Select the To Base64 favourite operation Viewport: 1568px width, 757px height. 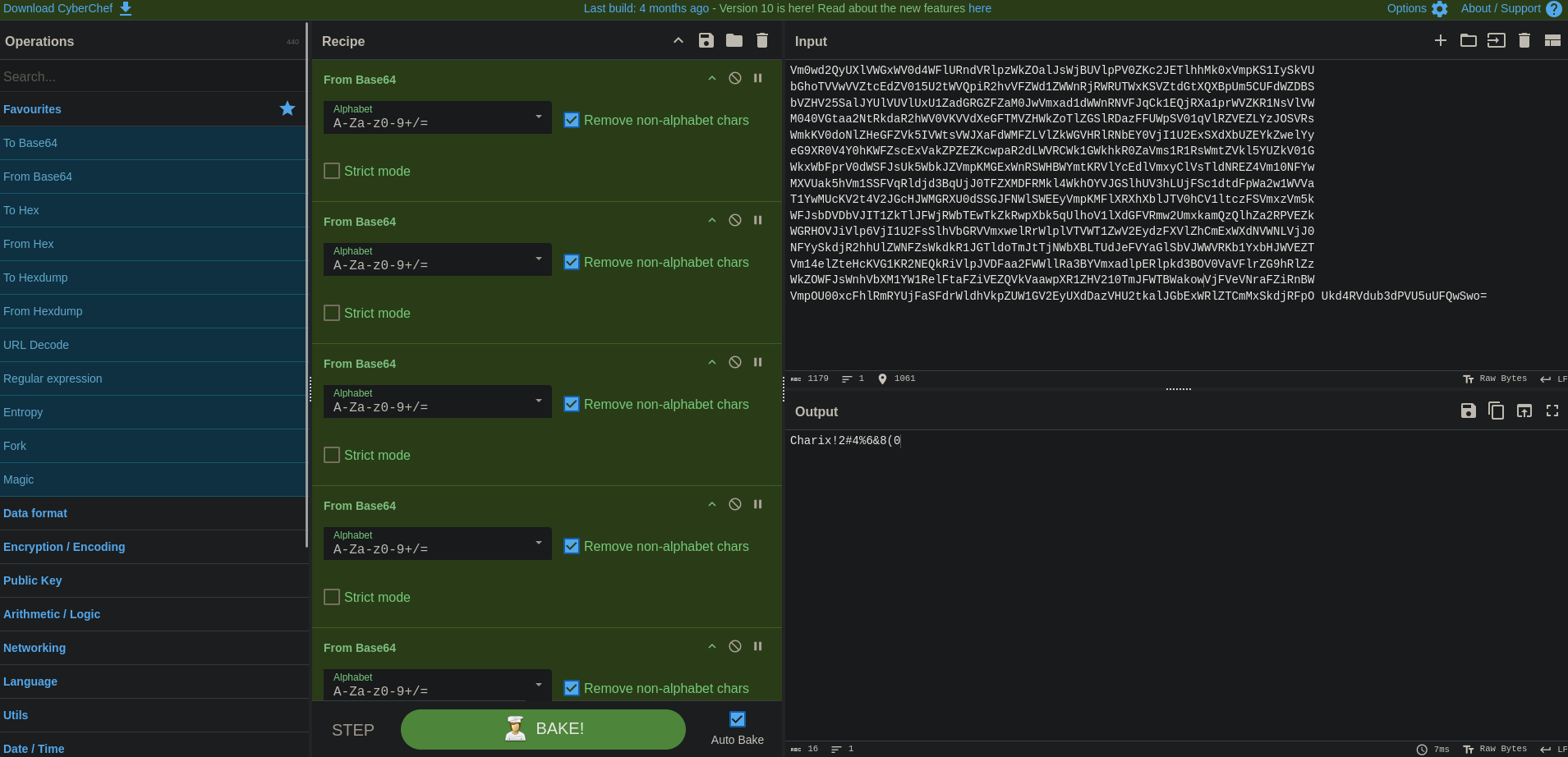(x=153, y=143)
